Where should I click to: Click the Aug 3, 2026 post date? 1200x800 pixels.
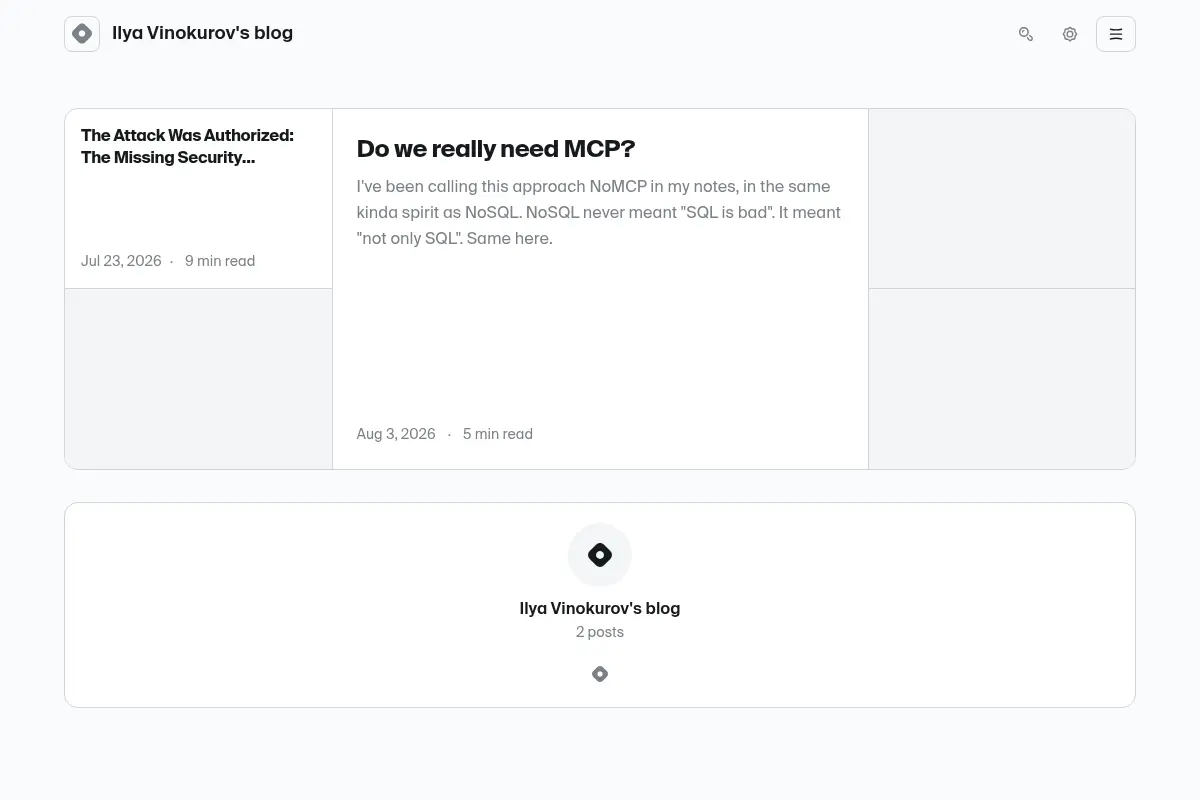396,434
